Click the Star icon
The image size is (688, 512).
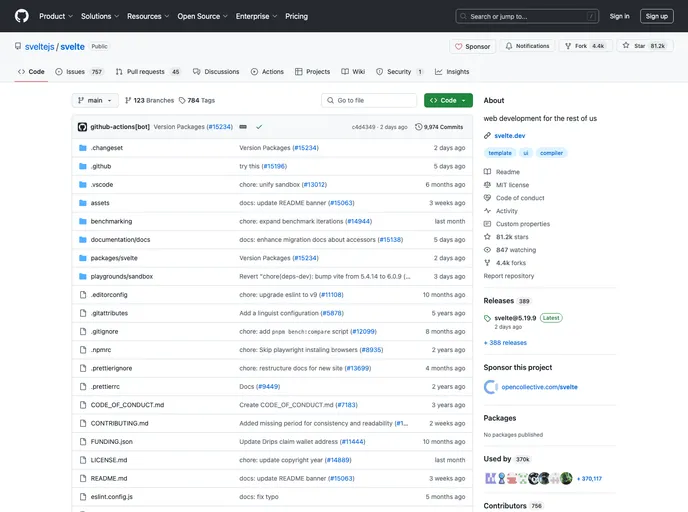[626, 46]
